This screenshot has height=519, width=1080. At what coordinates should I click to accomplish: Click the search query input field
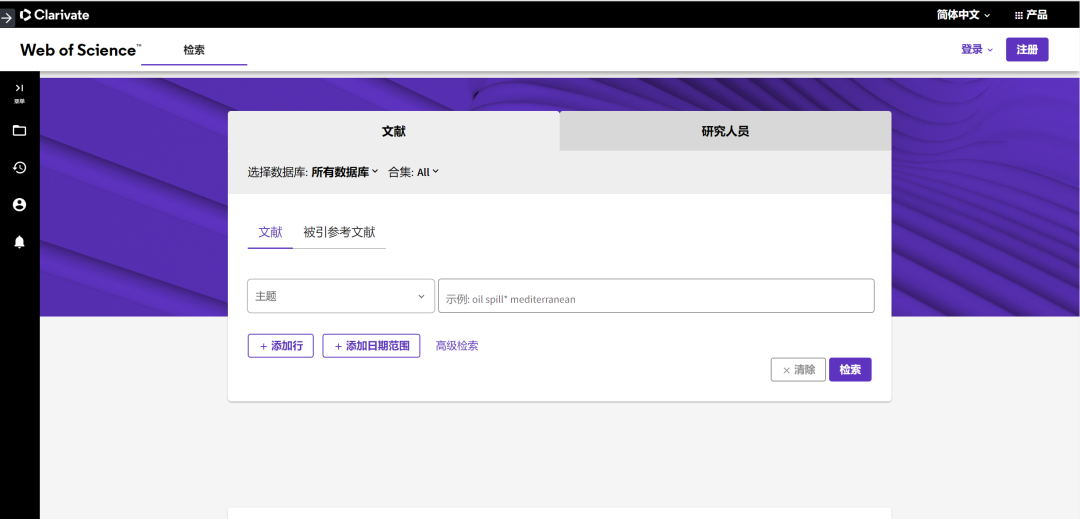[x=656, y=296]
